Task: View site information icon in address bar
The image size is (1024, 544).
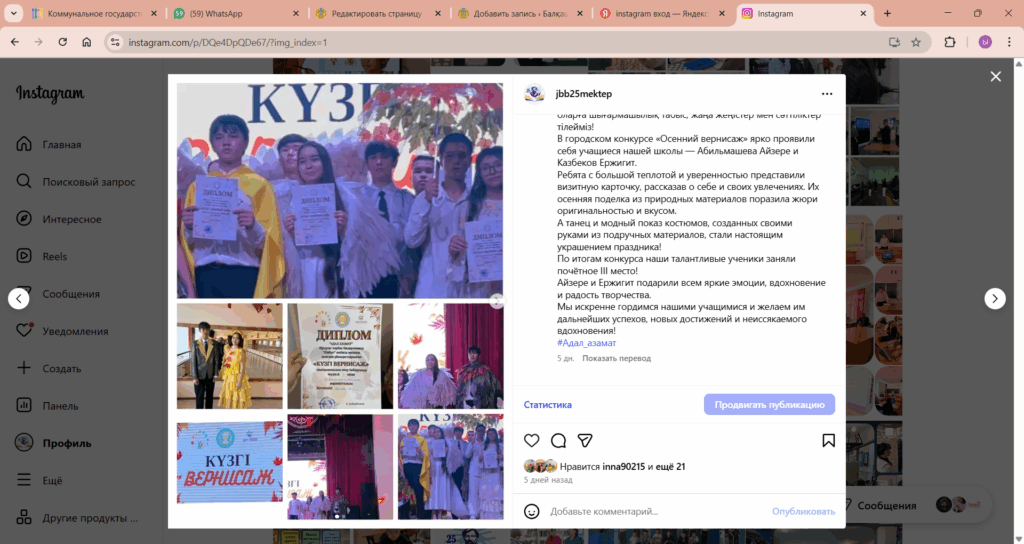Action: point(115,42)
